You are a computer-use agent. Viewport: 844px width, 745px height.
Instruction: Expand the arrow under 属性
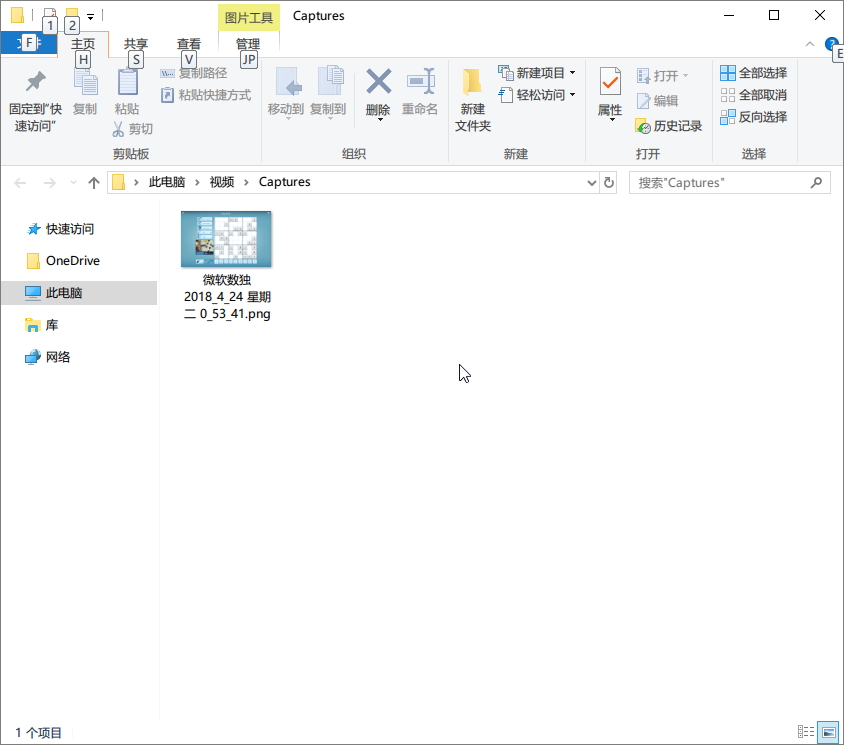[612, 120]
